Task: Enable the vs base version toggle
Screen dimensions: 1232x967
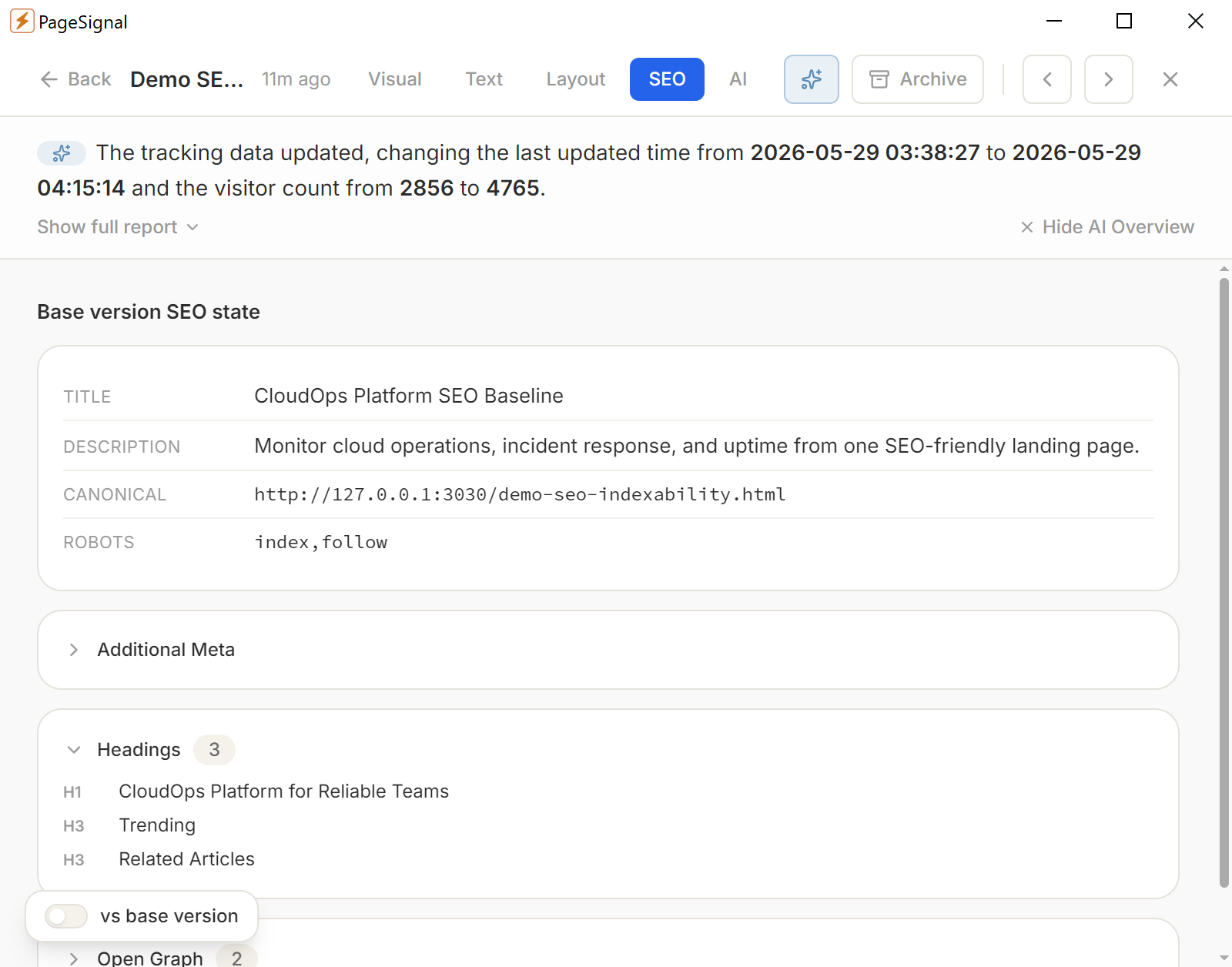Action: pos(66,916)
